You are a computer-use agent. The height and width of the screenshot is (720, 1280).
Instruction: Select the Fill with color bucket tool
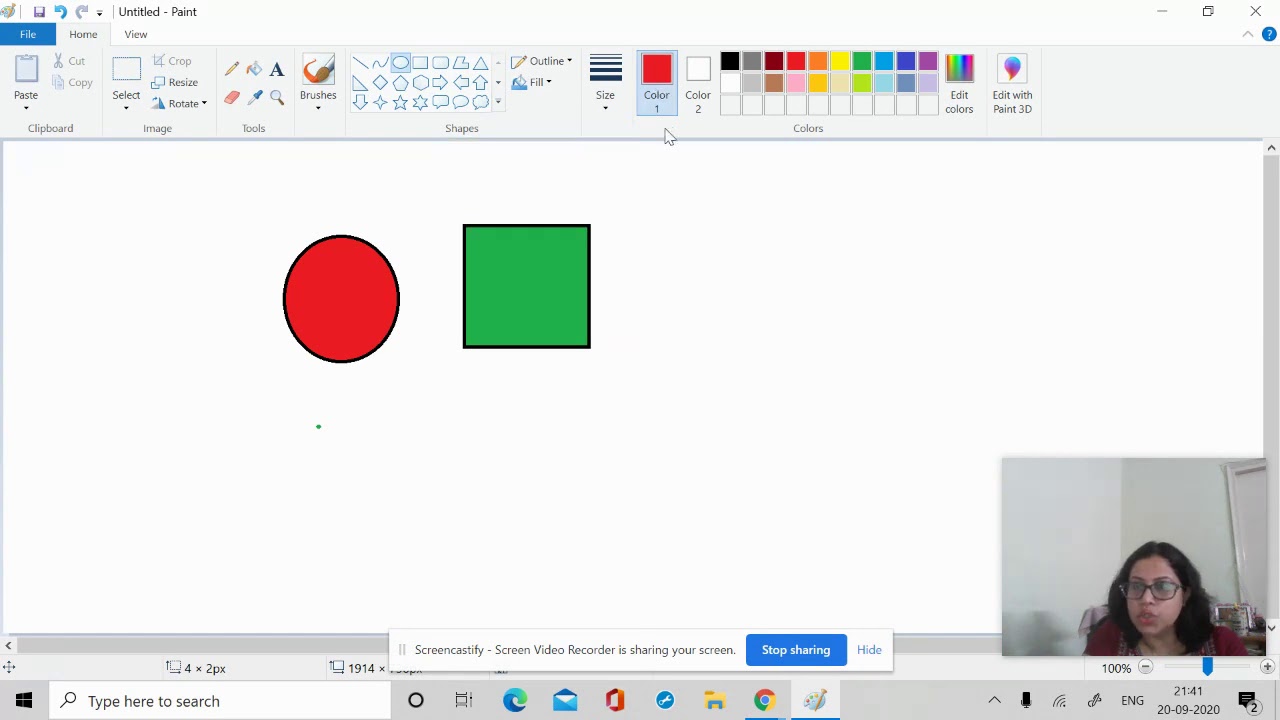coord(254,69)
